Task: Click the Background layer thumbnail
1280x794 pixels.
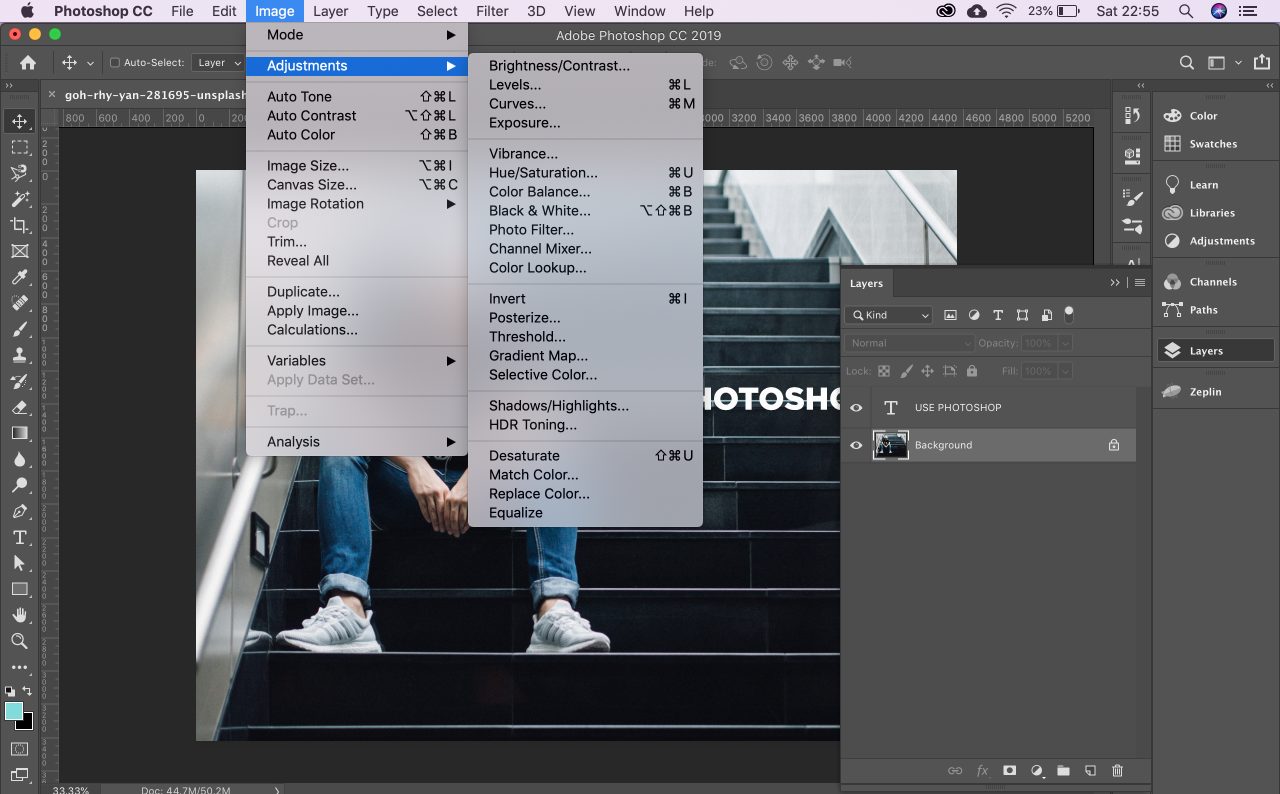Action: click(890, 446)
